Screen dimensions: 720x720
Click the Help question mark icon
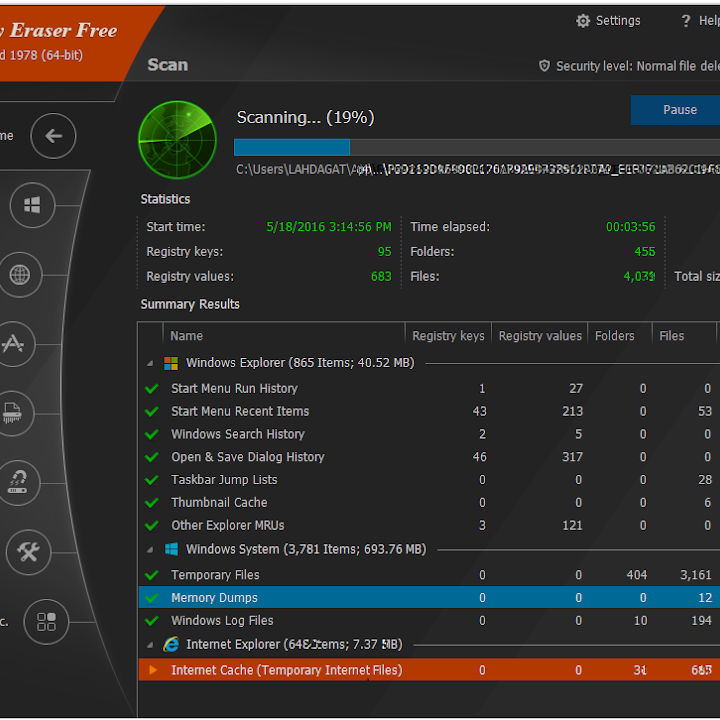click(x=686, y=21)
